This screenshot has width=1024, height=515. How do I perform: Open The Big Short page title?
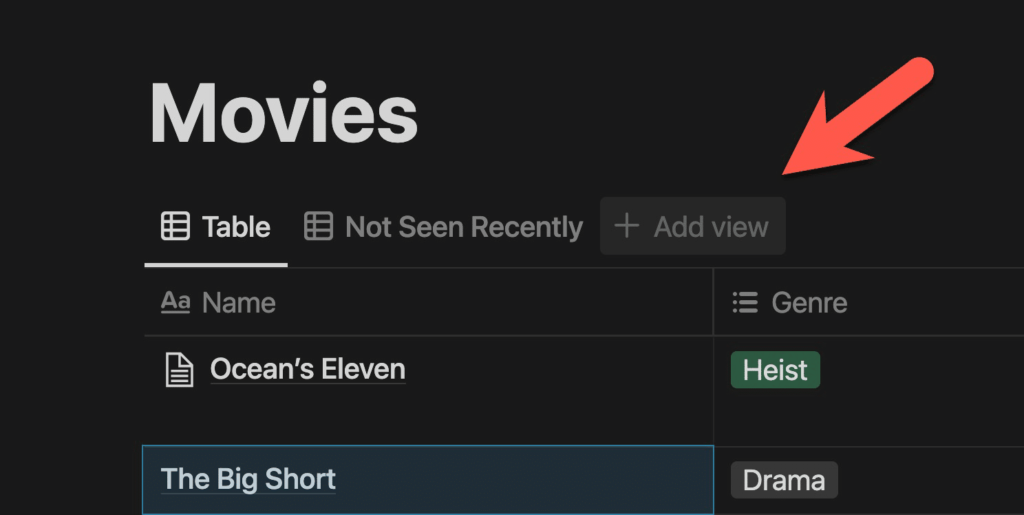(x=248, y=479)
